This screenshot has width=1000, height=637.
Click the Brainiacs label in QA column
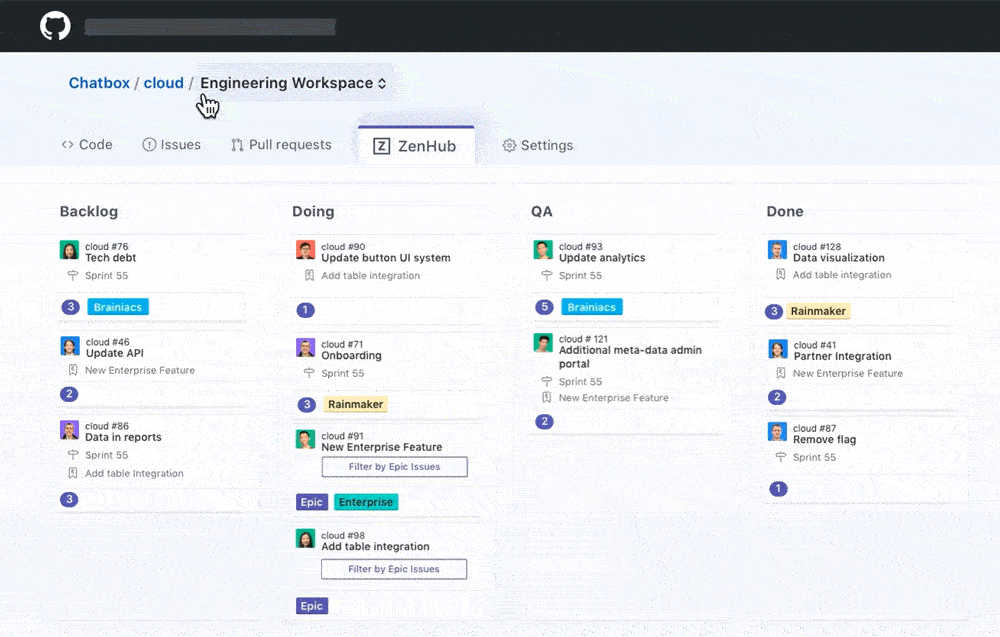tap(592, 307)
